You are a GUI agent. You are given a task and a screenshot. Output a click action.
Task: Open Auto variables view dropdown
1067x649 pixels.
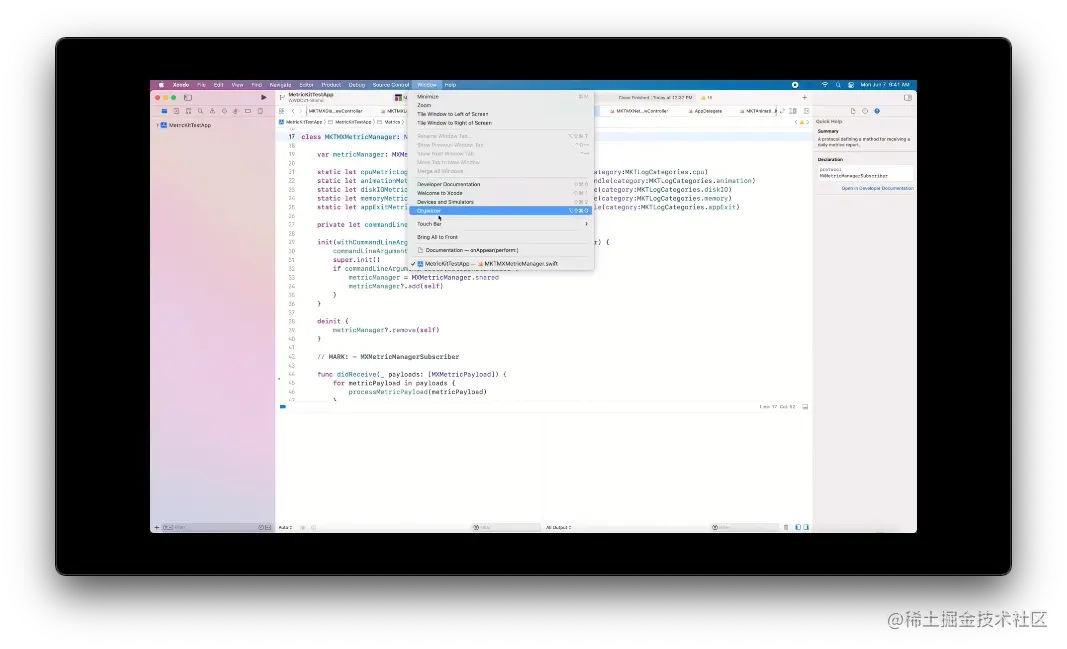click(285, 527)
